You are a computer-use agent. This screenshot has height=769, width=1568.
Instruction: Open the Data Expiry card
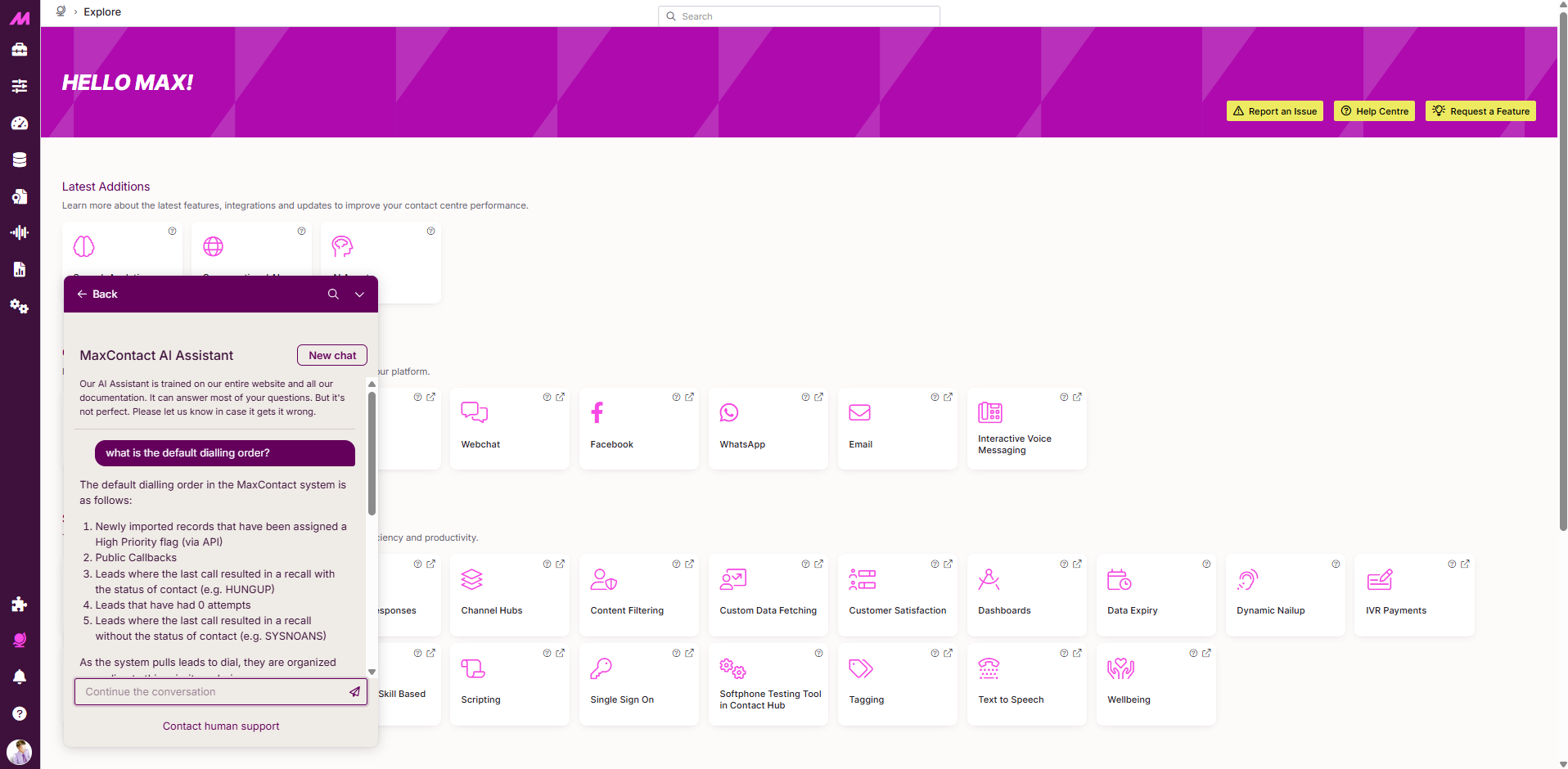coord(1156,595)
